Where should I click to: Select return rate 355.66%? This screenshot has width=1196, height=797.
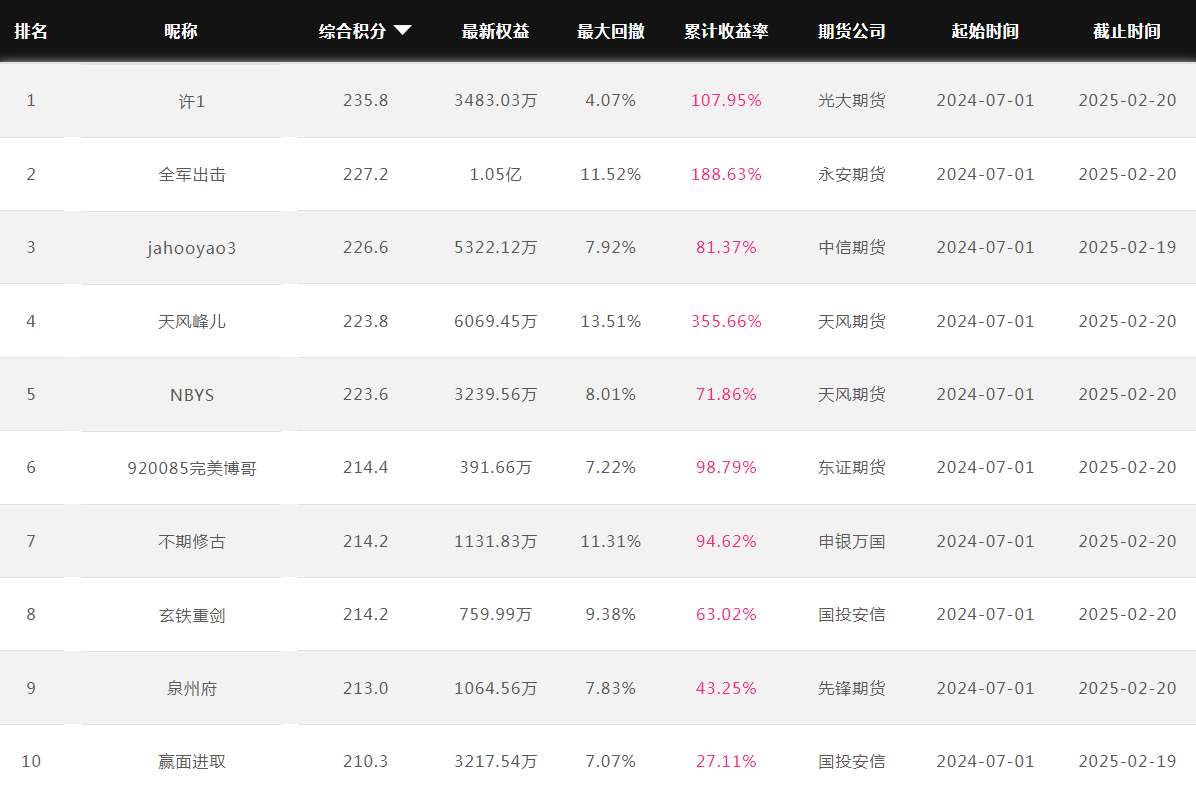[726, 322]
